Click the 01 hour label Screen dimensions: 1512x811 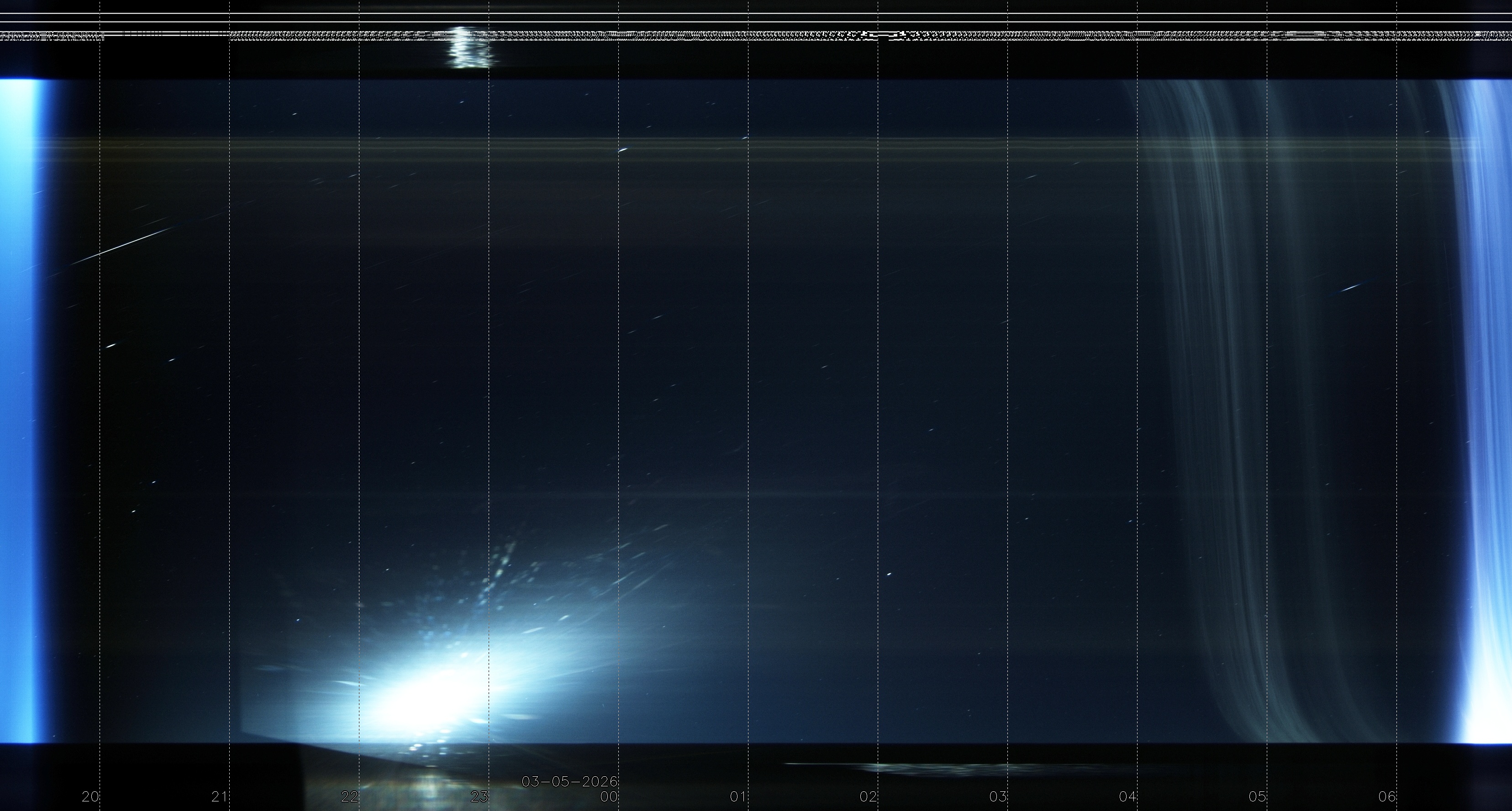738,796
